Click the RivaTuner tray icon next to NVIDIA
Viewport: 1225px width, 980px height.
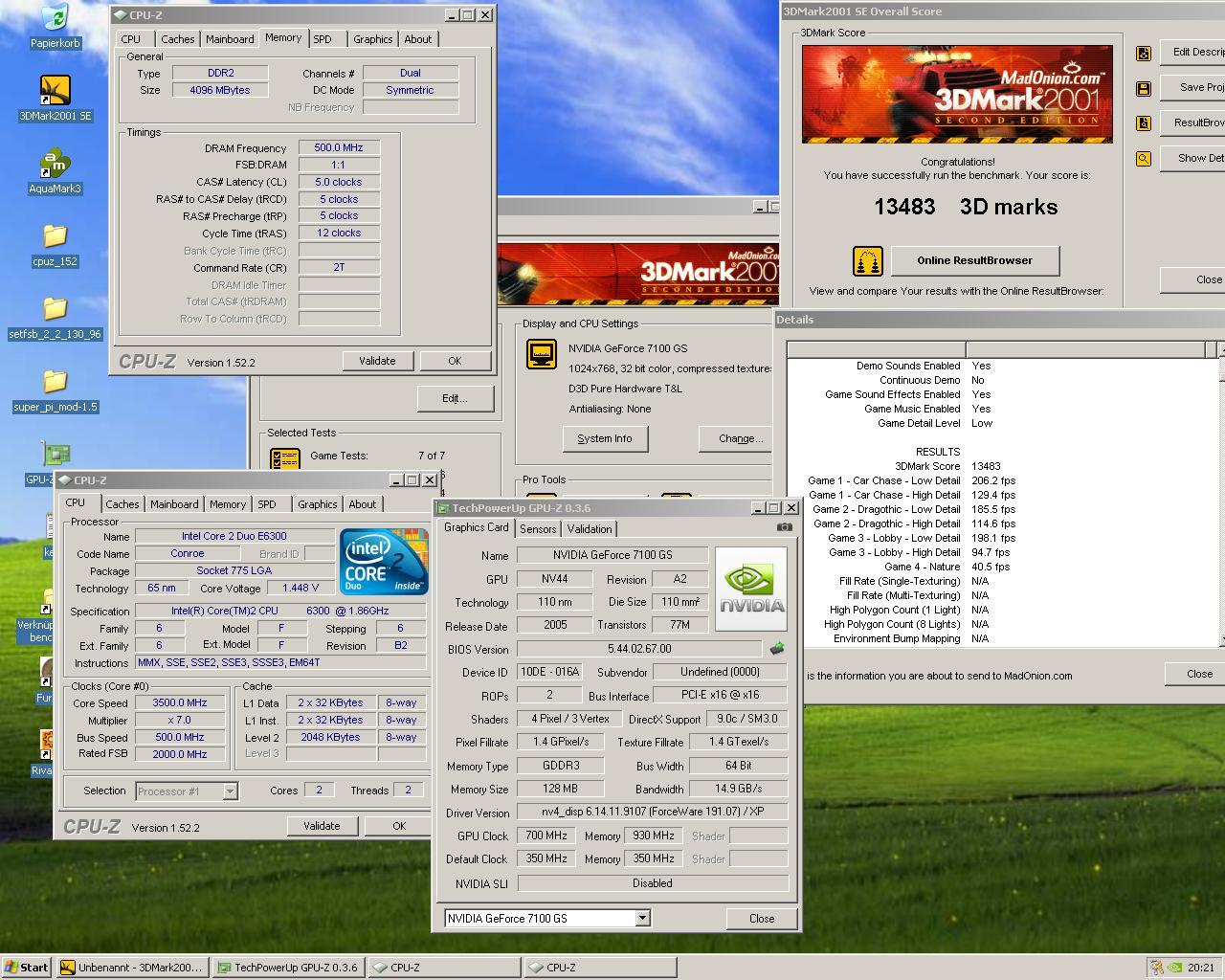click(1157, 968)
